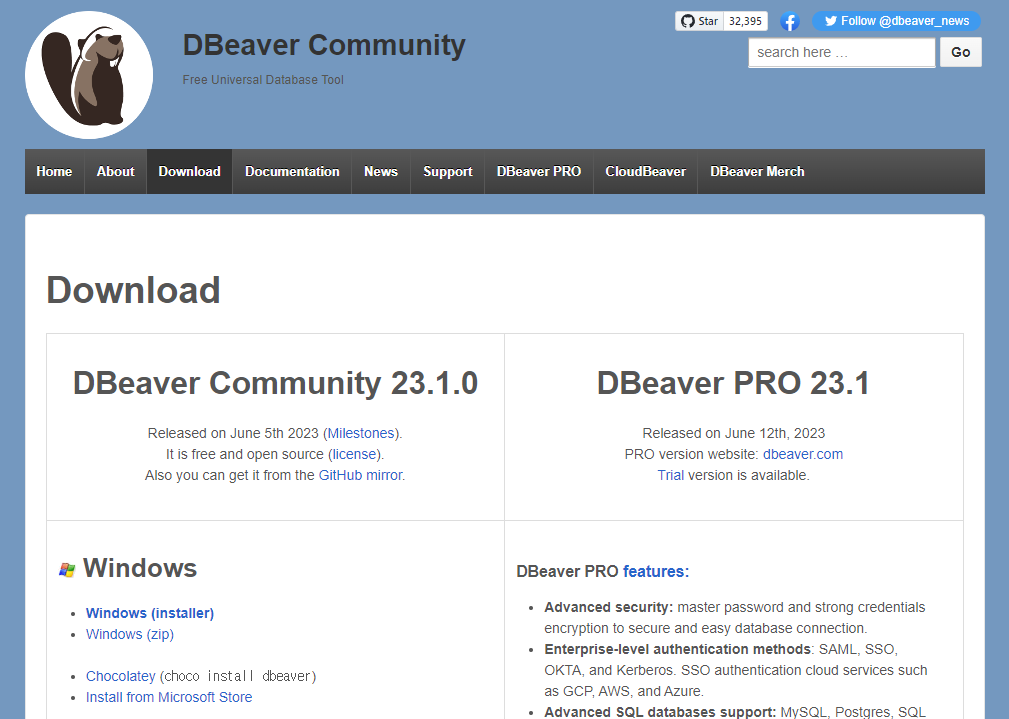Open the Trial version link
The image size is (1009, 719).
pos(671,475)
